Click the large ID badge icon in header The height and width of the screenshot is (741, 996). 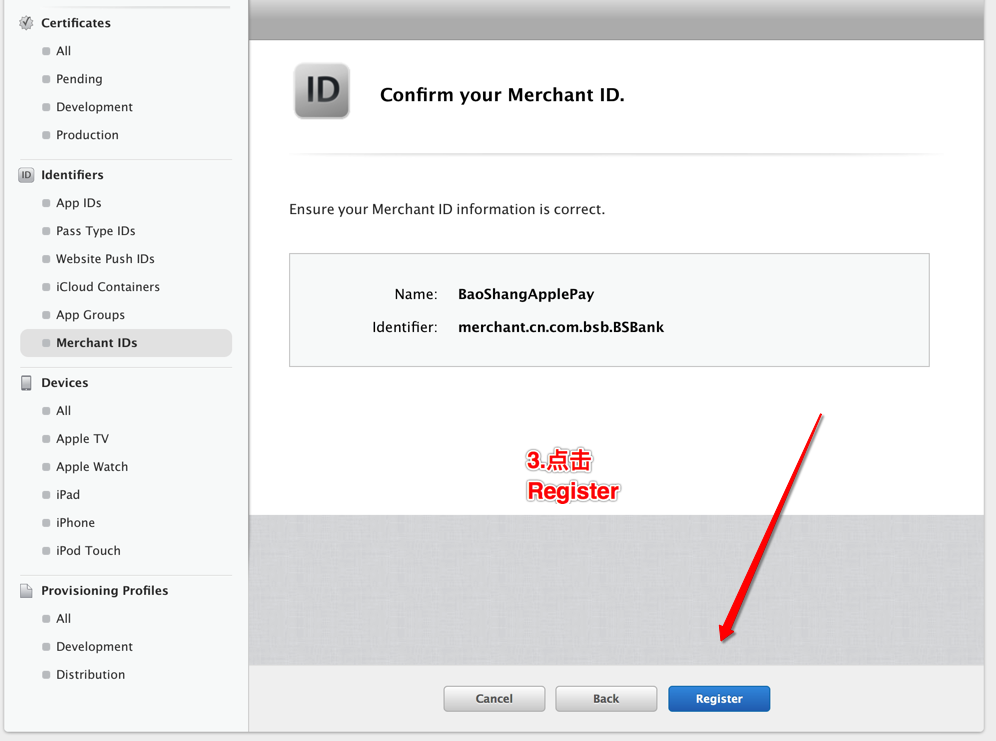pos(322,91)
